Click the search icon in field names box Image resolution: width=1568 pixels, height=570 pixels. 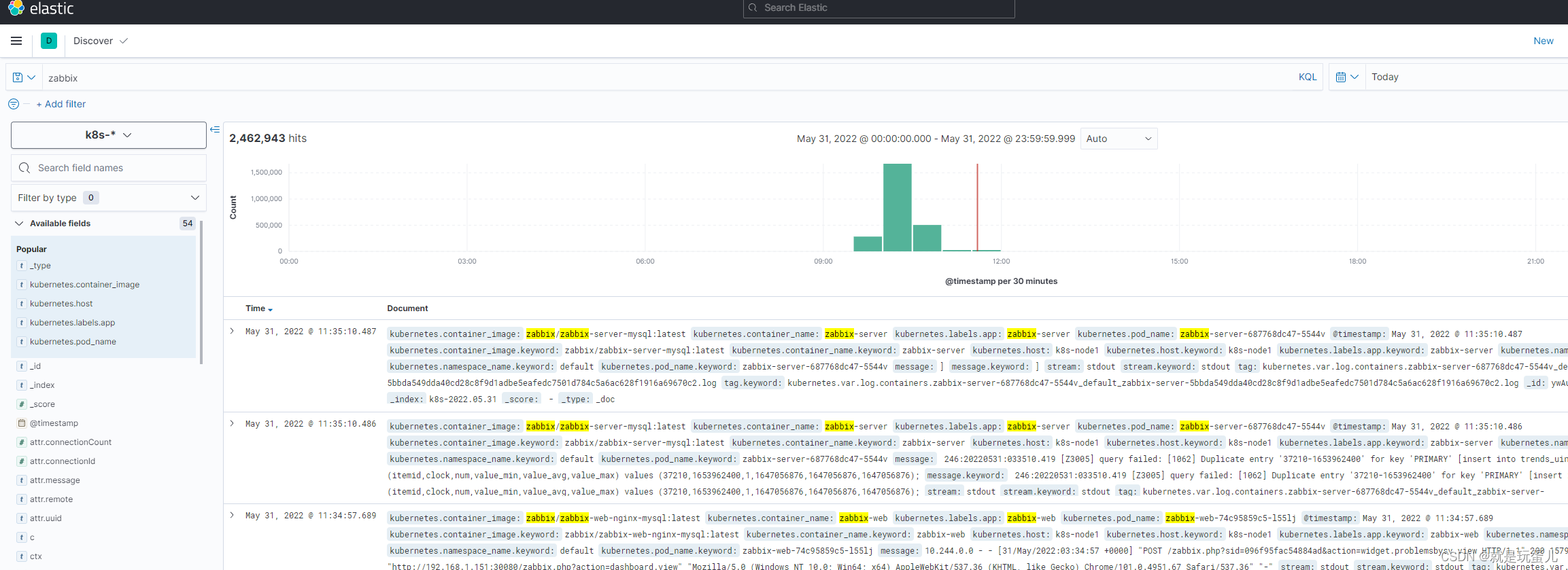[x=24, y=168]
